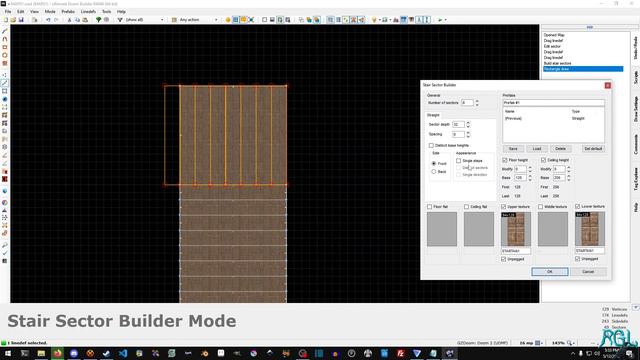
Task: Click the lightbulb dynamic lights toolbar icon
Action: pos(374,20)
